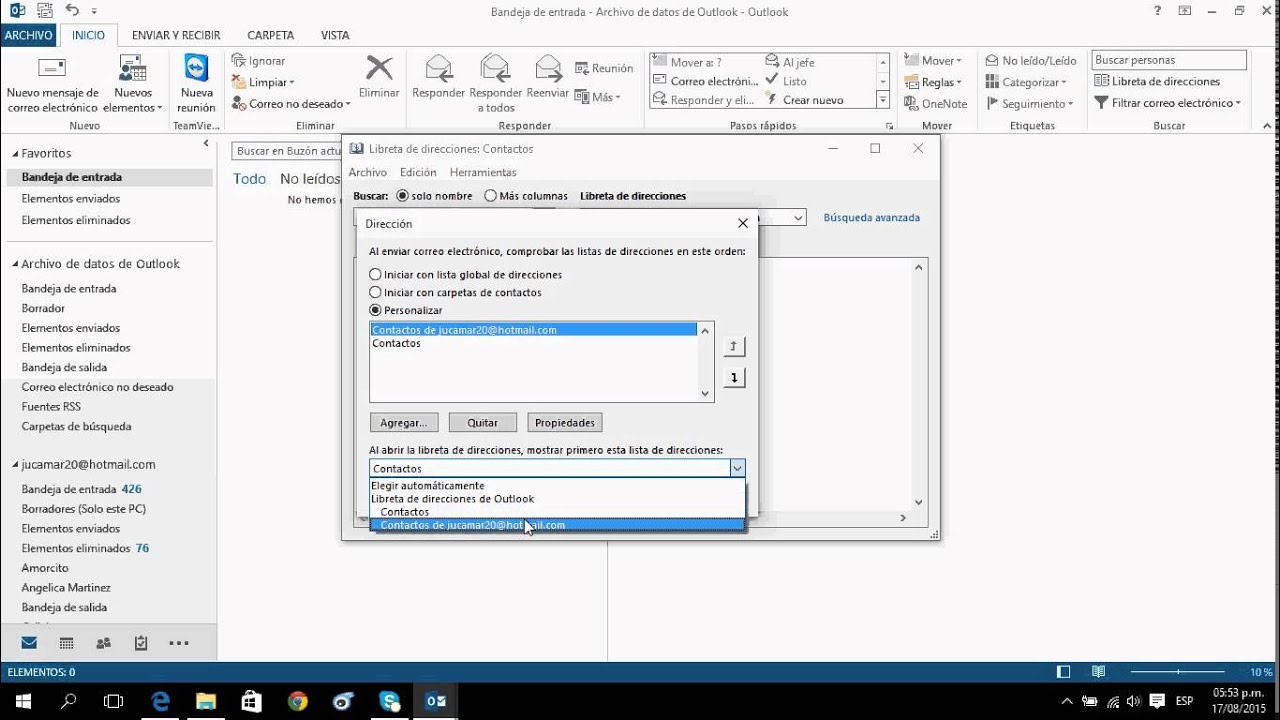The height and width of the screenshot is (720, 1280).
Task: Open Skype from taskbar
Action: coord(390,701)
